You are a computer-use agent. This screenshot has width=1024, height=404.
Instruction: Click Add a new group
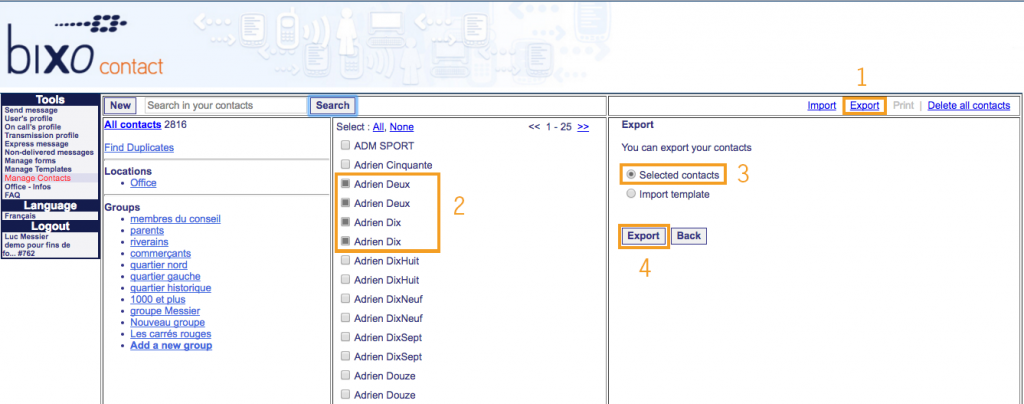[x=171, y=345]
